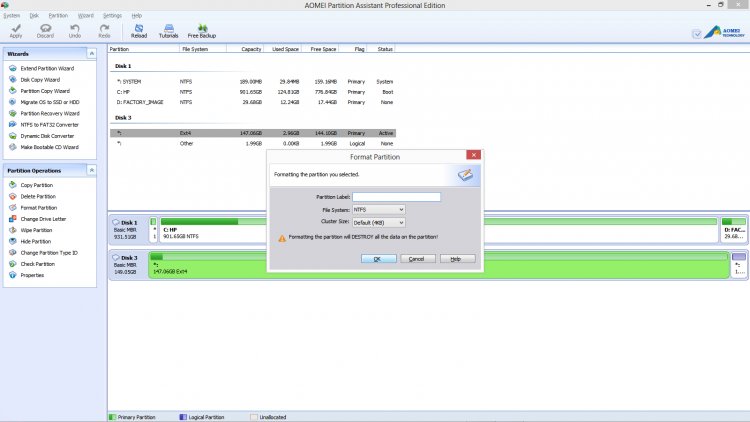
Task: Open the Help menu
Action: 137,16
